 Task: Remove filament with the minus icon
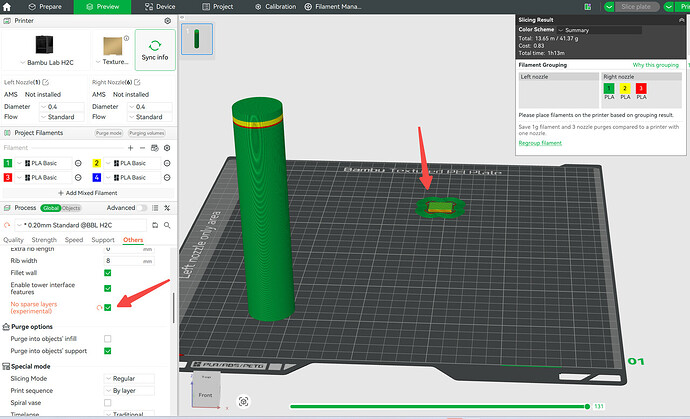(142, 148)
